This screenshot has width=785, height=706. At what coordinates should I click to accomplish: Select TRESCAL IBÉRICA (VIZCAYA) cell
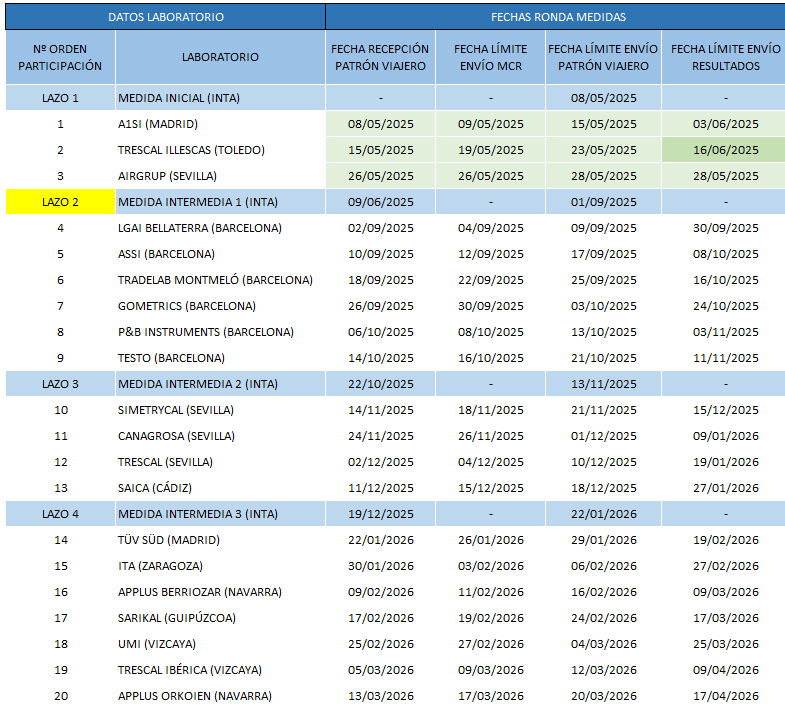(x=220, y=670)
